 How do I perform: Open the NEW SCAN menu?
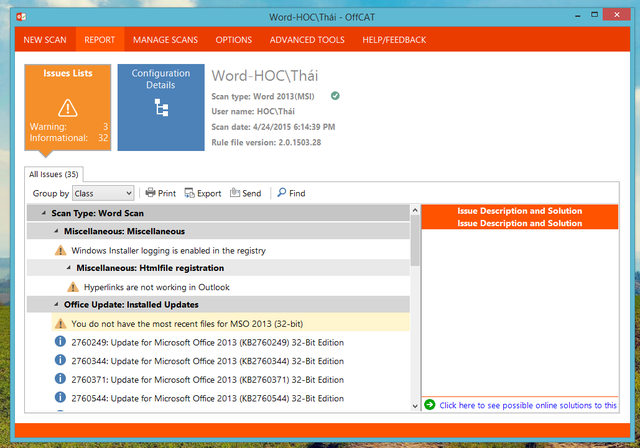(46, 40)
